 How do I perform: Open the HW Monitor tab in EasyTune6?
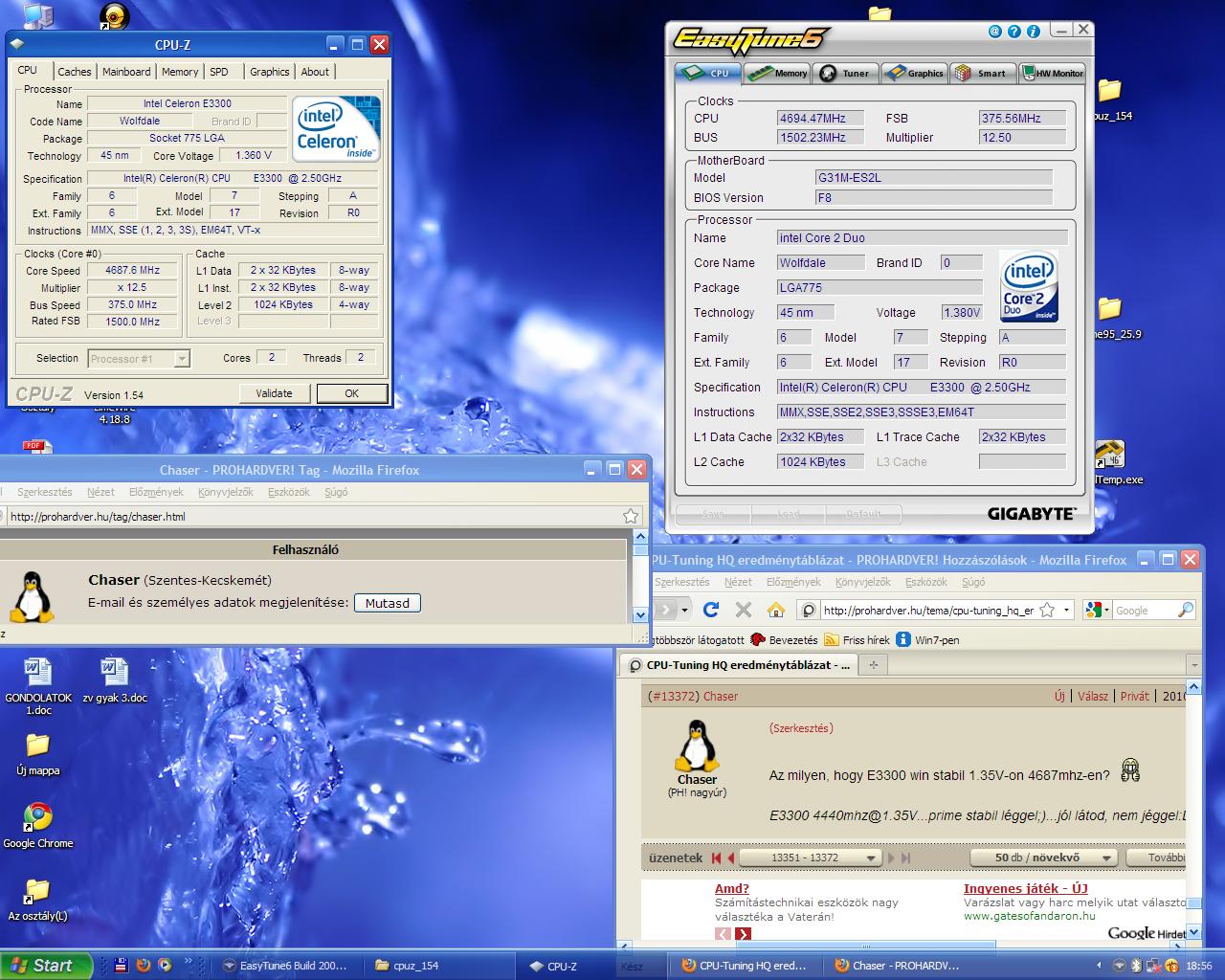(x=1053, y=73)
